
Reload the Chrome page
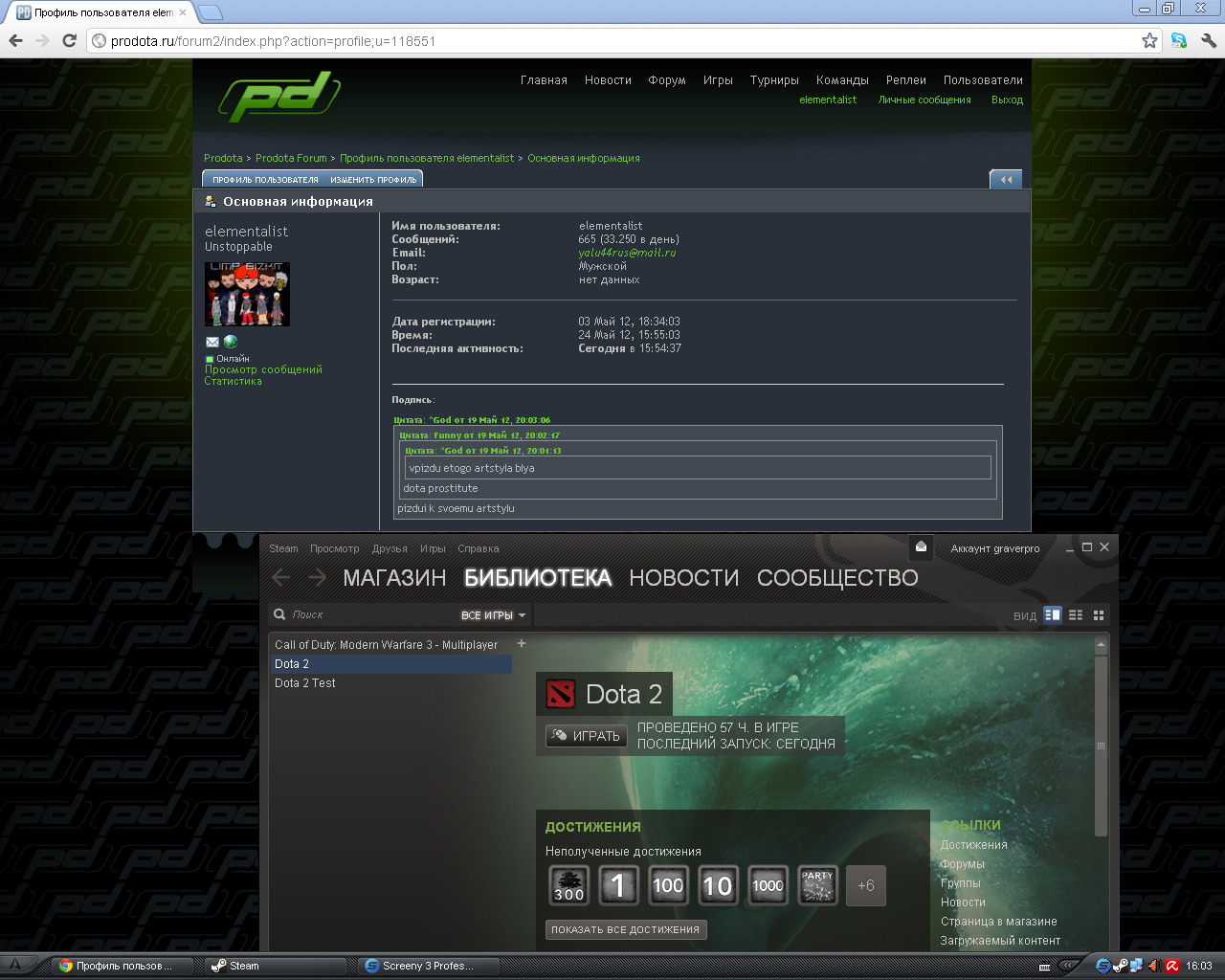[69, 41]
